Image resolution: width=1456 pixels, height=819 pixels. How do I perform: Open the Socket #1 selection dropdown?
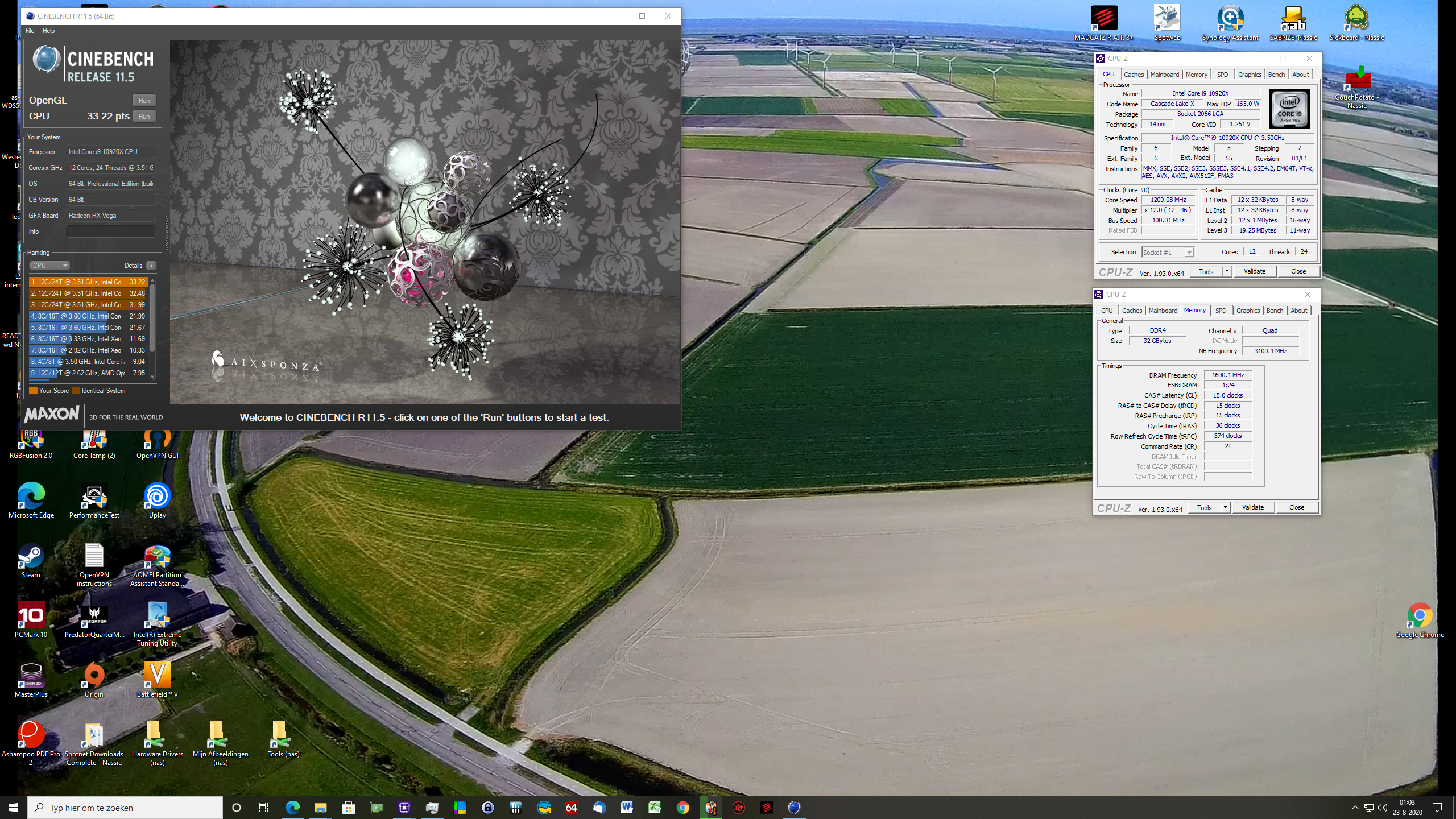pos(1168,253)
